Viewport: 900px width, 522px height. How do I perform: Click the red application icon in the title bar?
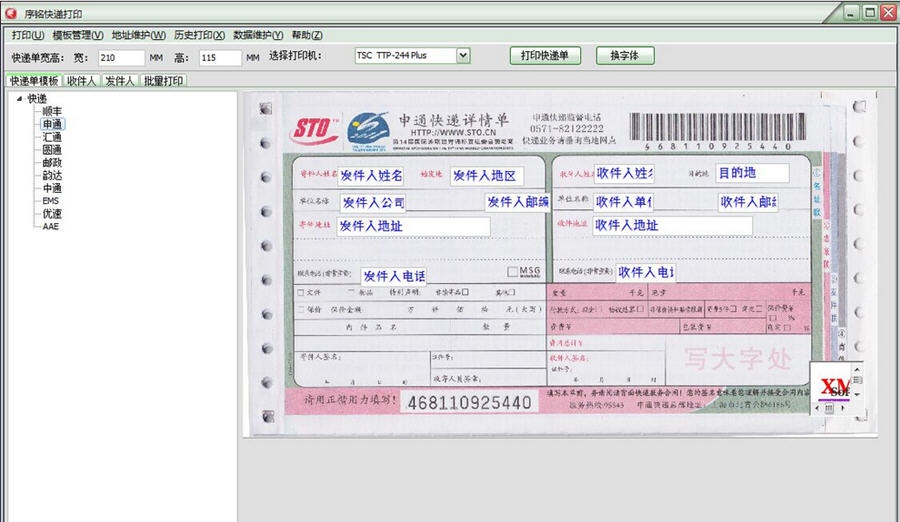pos(11,13)
